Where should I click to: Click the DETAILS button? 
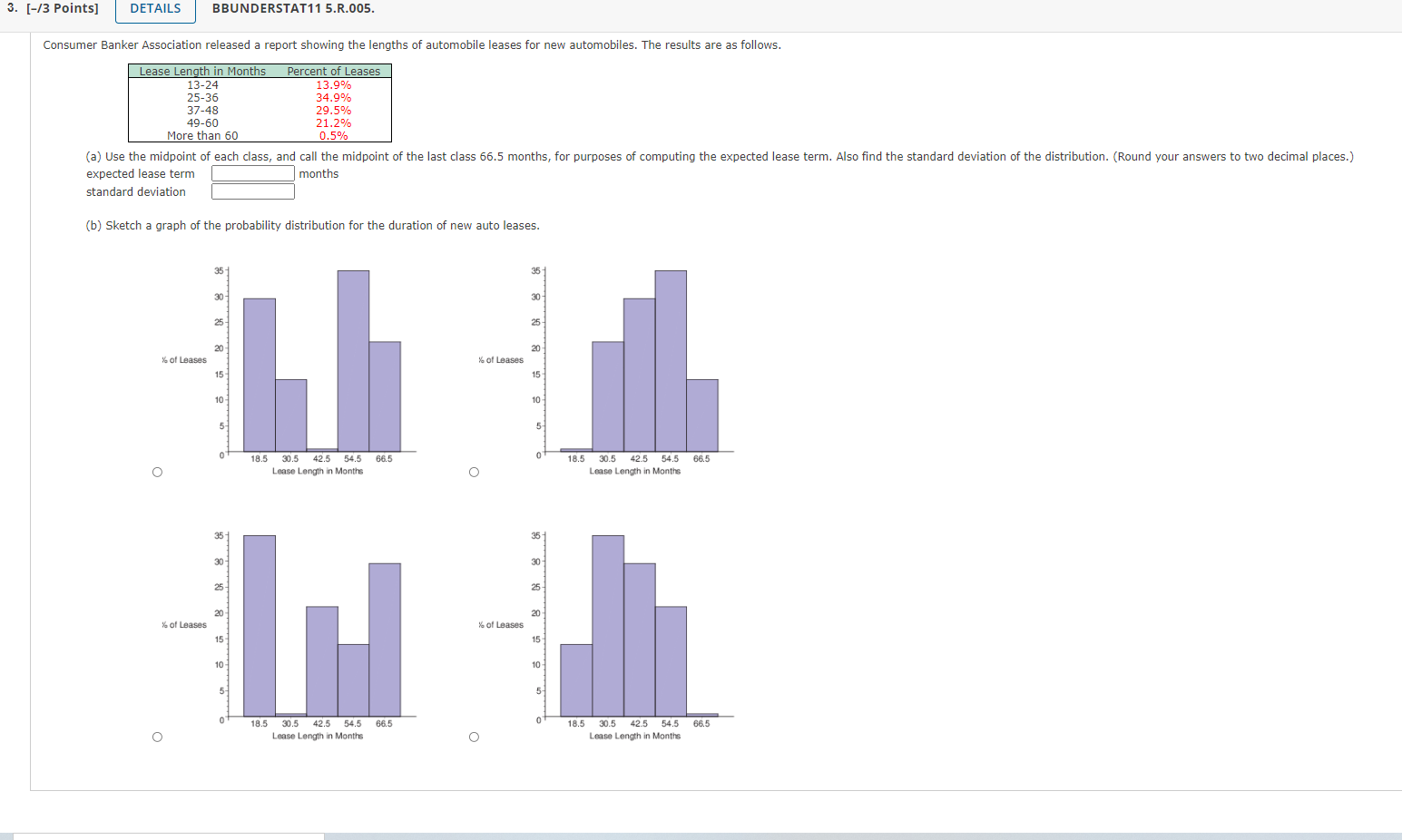154,9
